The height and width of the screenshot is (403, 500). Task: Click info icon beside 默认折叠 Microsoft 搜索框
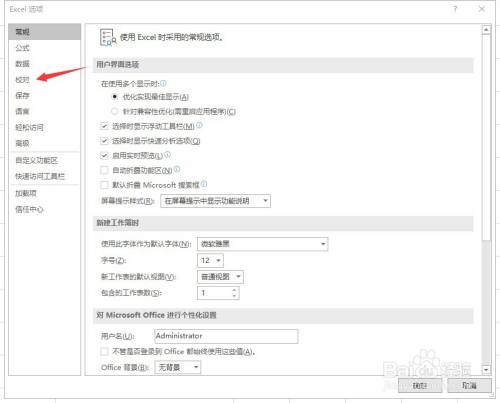click(x=204, y=184)
